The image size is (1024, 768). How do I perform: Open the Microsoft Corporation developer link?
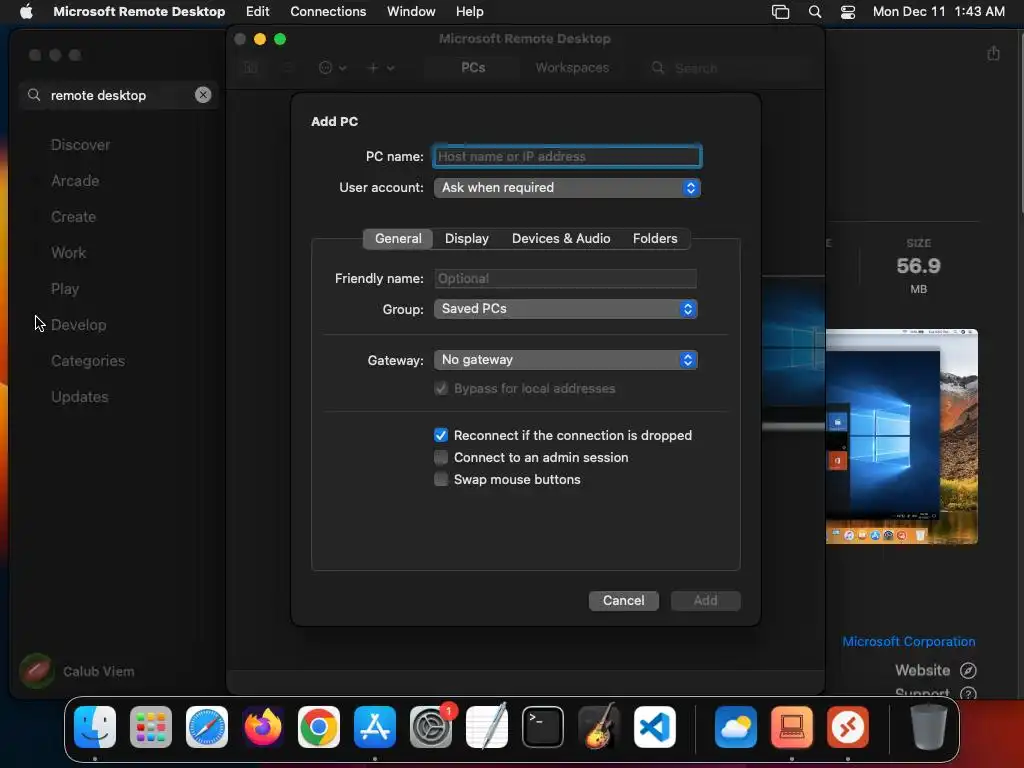tap(908, 641)
